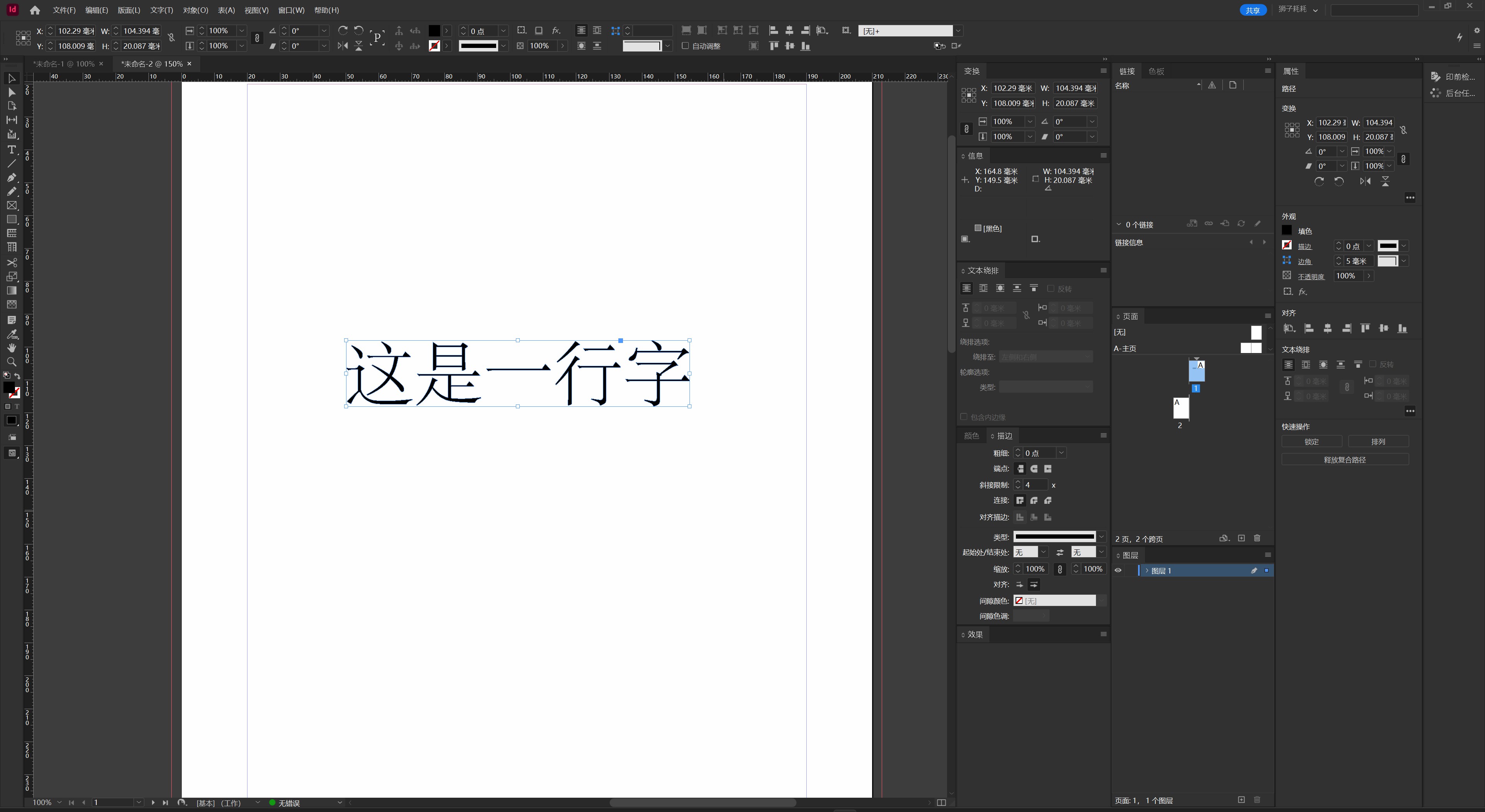1485x812 pixels.
Task: Select the Gradient Swatch tool
Action: [12, 290]
